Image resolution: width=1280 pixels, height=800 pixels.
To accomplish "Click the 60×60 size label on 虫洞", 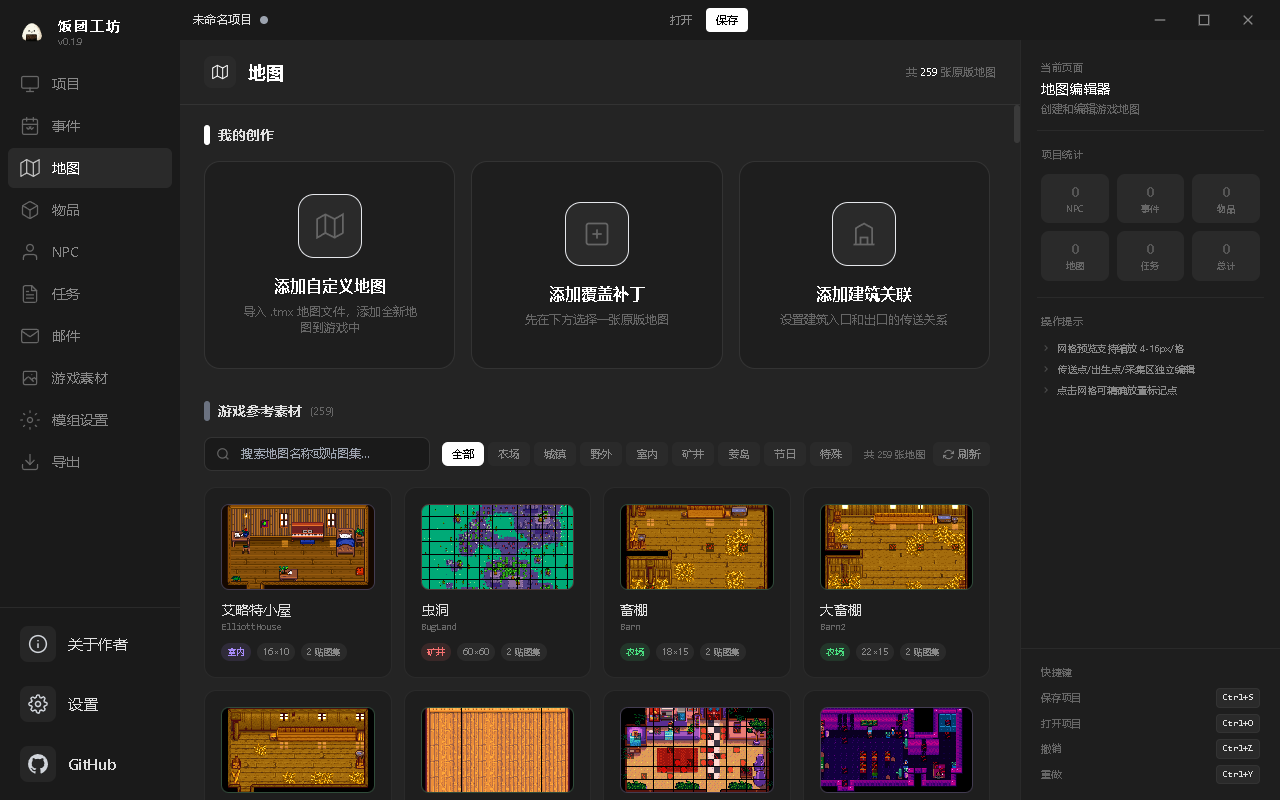I will (476, 652).
